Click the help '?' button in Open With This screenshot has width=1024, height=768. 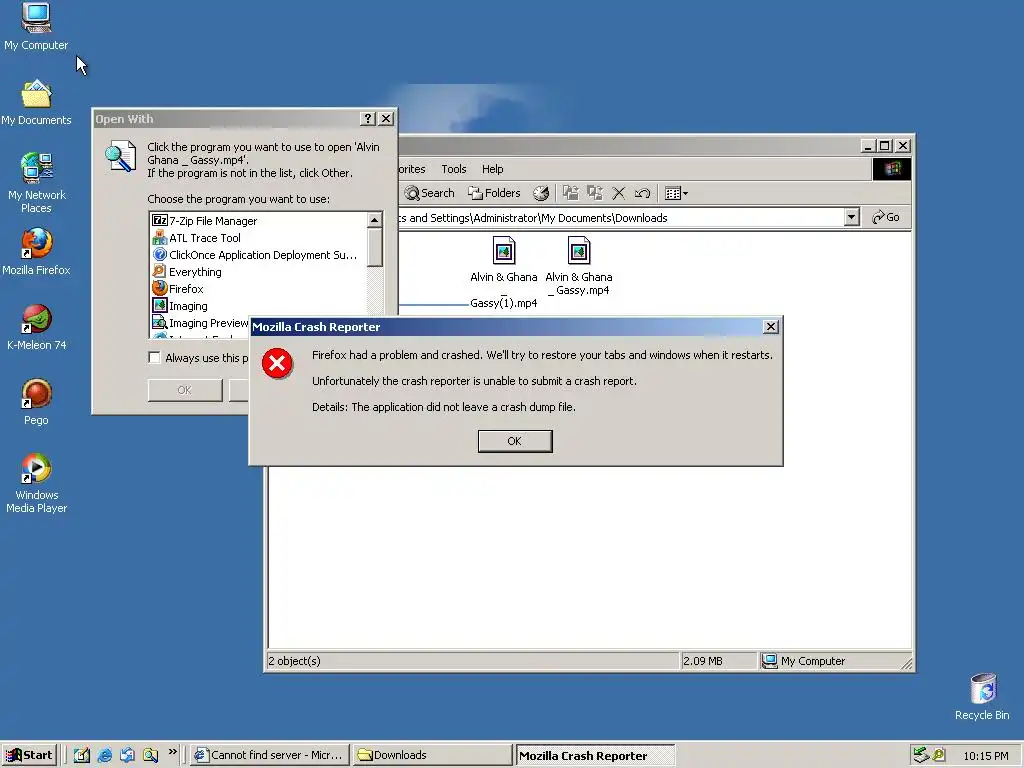tap(368, 118)
